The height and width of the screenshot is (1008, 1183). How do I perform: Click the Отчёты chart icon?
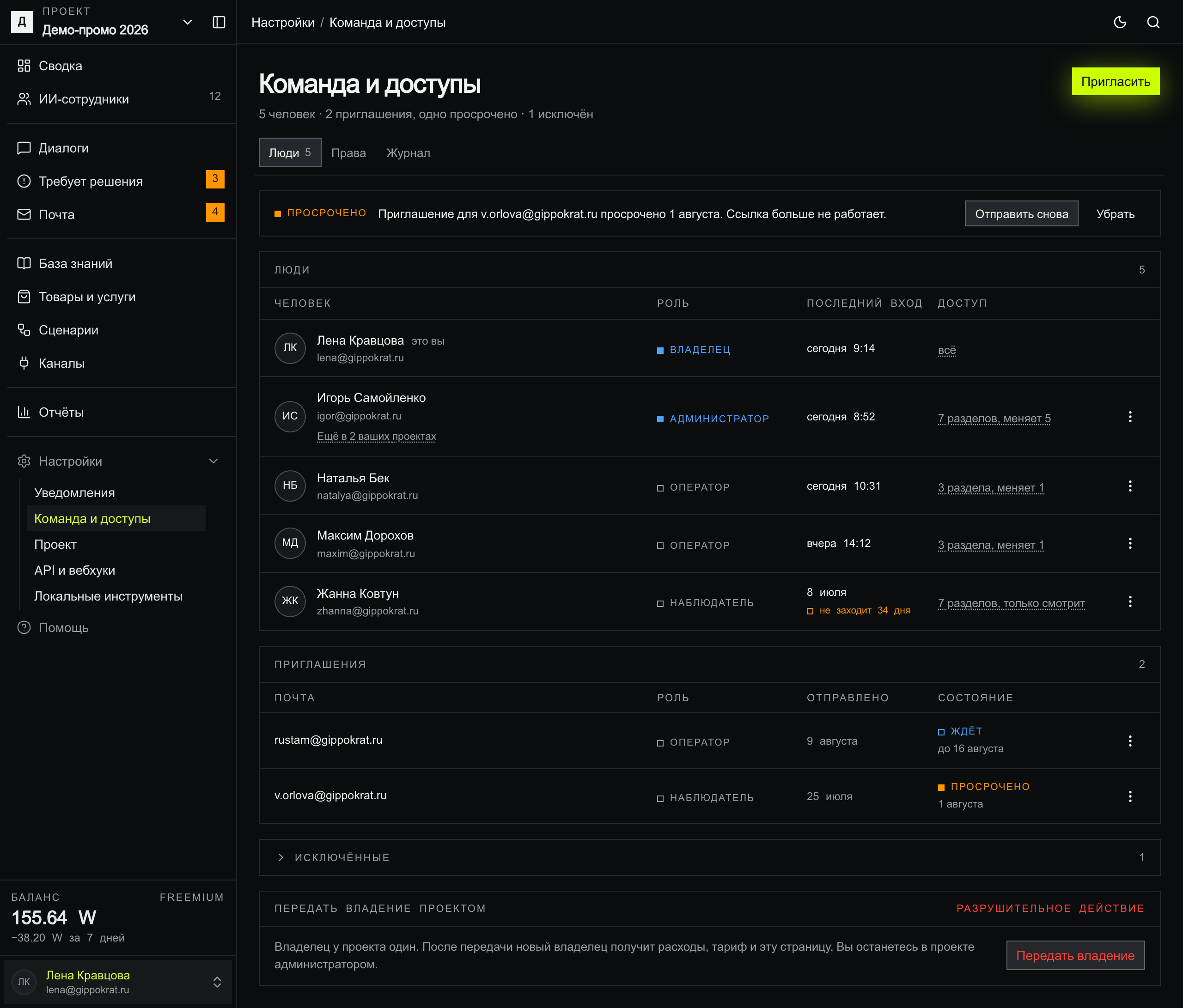pyautogui.click(x=24, y=412)
